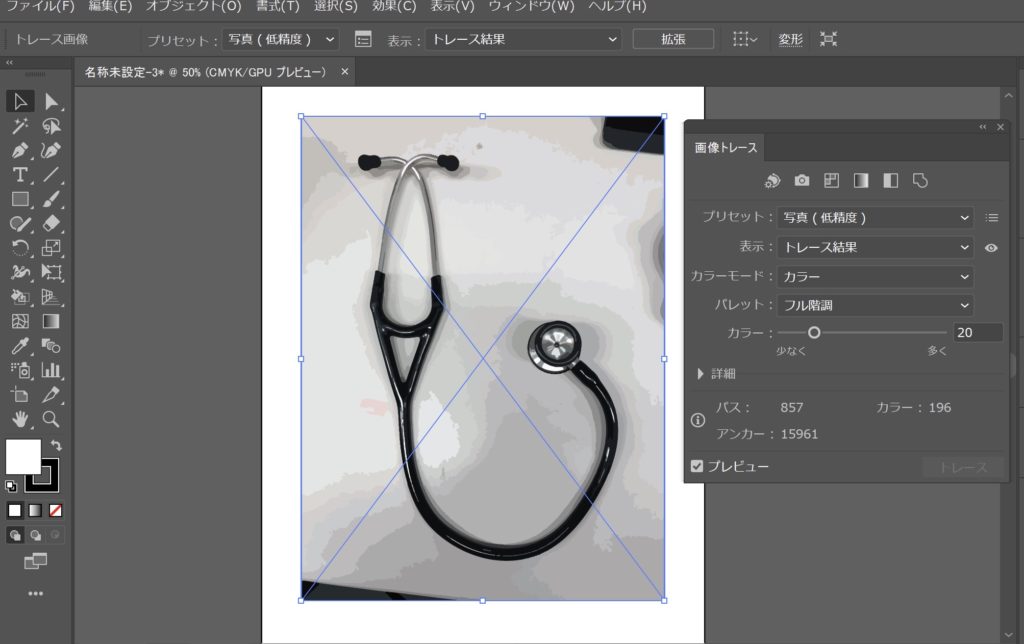Select the Mesh tool
1024x644 pixels.
pos(20,321)
